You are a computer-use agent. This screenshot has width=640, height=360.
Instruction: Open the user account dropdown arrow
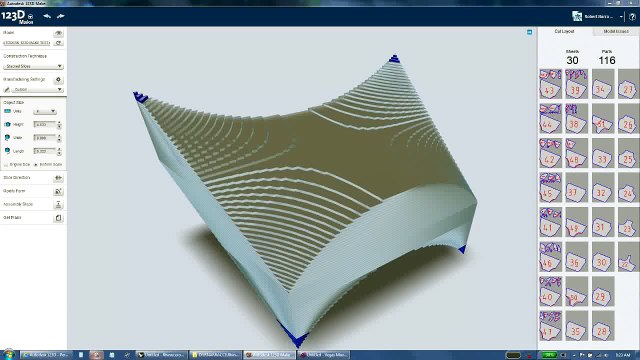coord(621,17)
